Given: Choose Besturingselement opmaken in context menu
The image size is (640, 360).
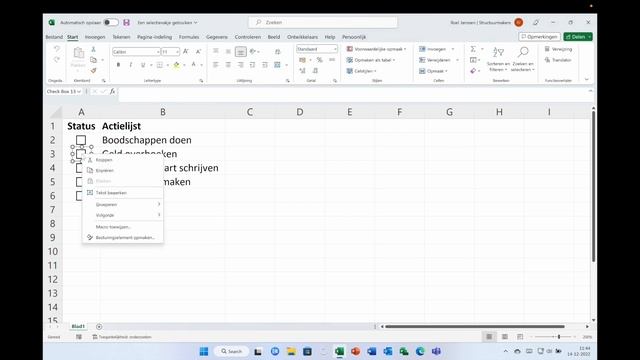Looking at the screenshot, I should point(122,237).
